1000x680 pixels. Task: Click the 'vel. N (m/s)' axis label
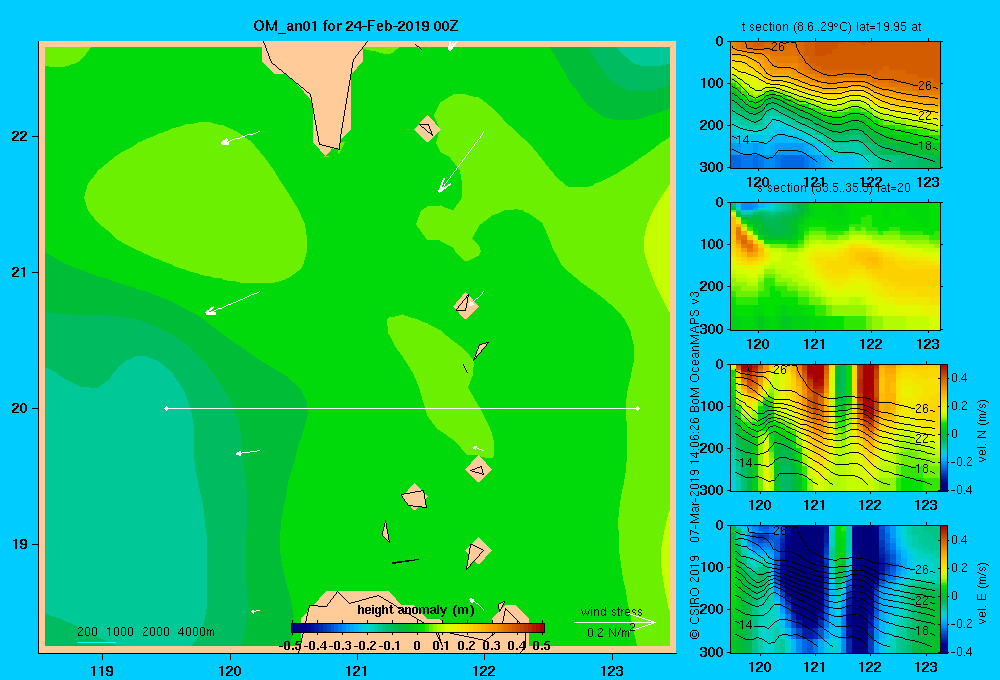pos(982,431)
